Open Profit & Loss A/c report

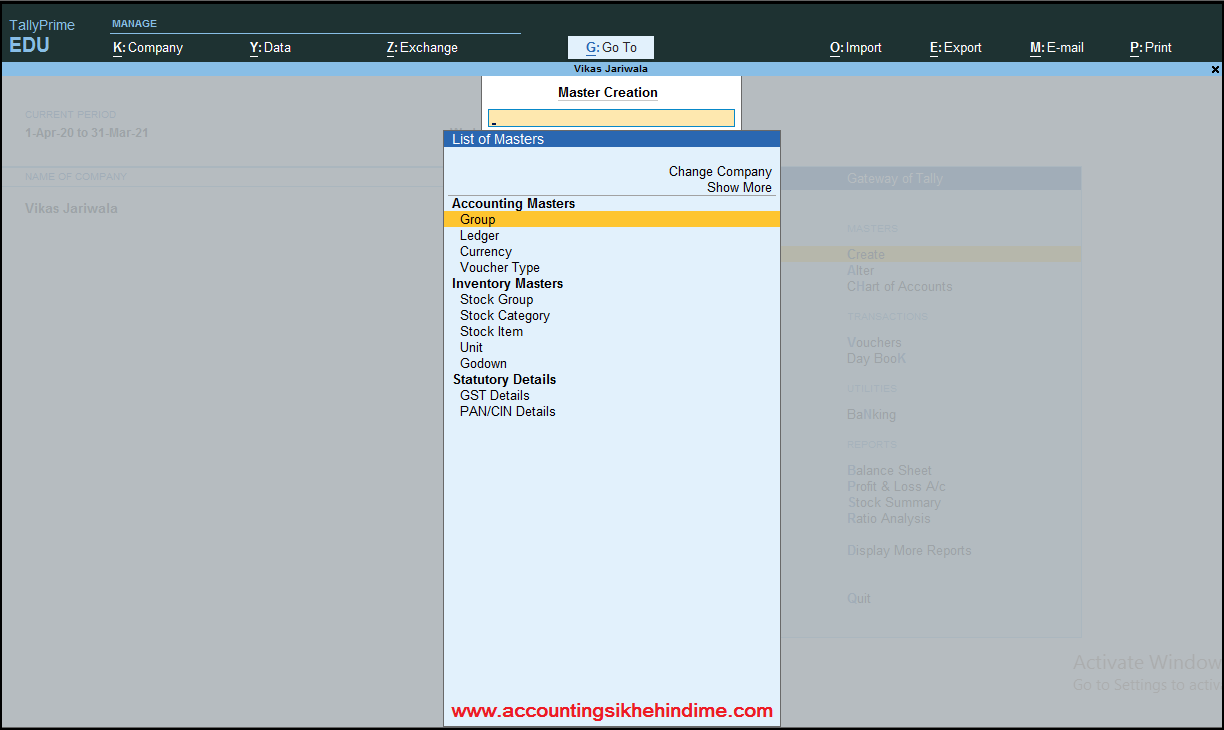tap(896, 486)
